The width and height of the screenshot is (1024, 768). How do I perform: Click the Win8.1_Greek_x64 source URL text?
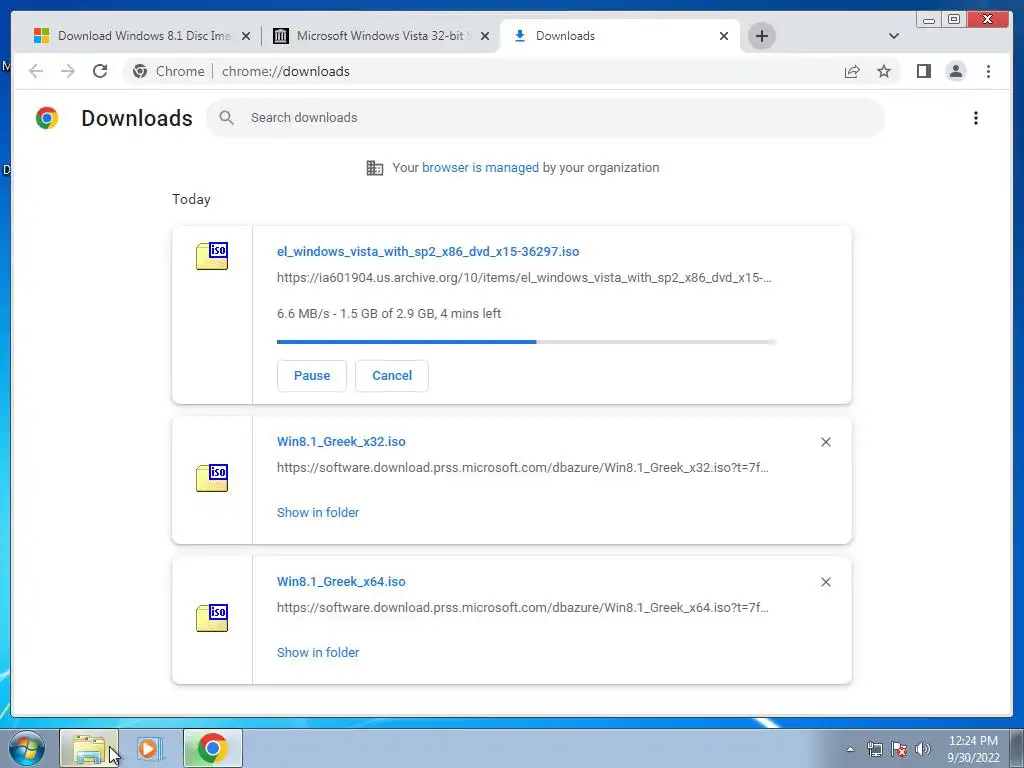point(522,607)
